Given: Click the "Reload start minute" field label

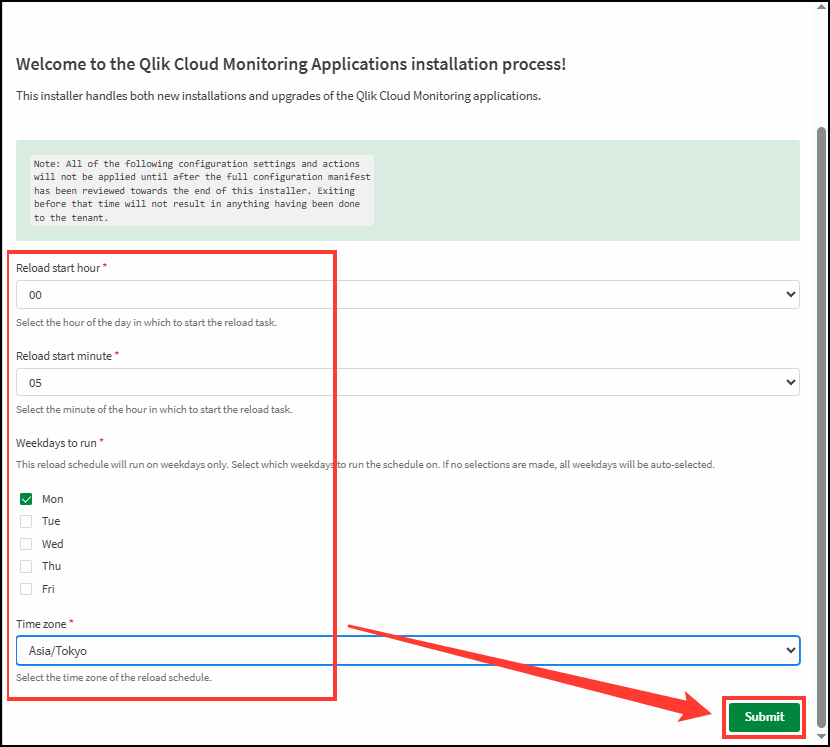Looking at the screenshot, I should (63, 355).
